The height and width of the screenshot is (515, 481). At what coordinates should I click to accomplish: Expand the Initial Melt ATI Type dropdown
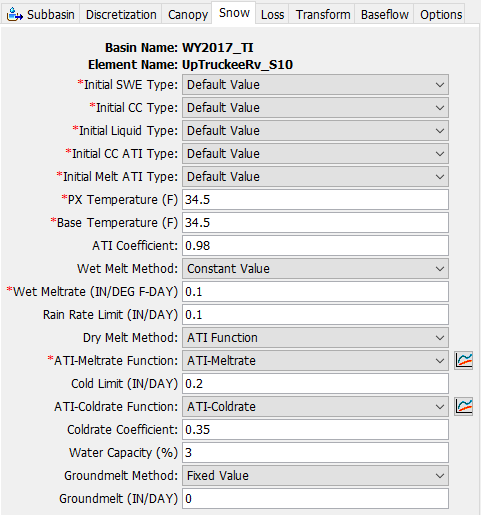(x=315, y=177)
